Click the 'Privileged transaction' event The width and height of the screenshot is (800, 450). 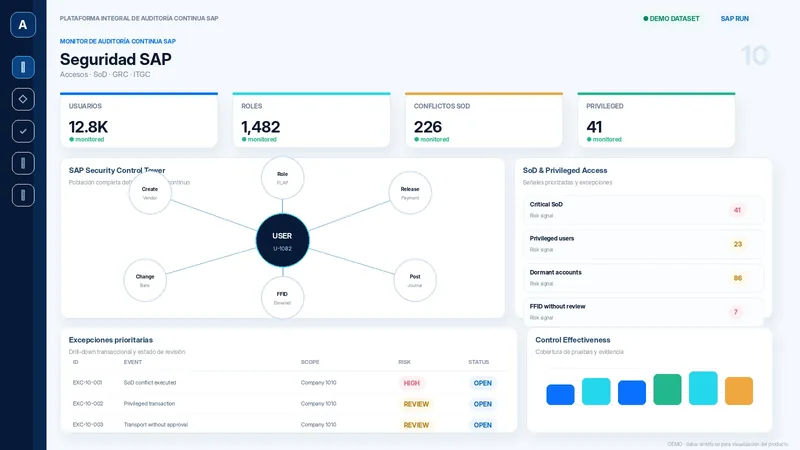[149, 404]
